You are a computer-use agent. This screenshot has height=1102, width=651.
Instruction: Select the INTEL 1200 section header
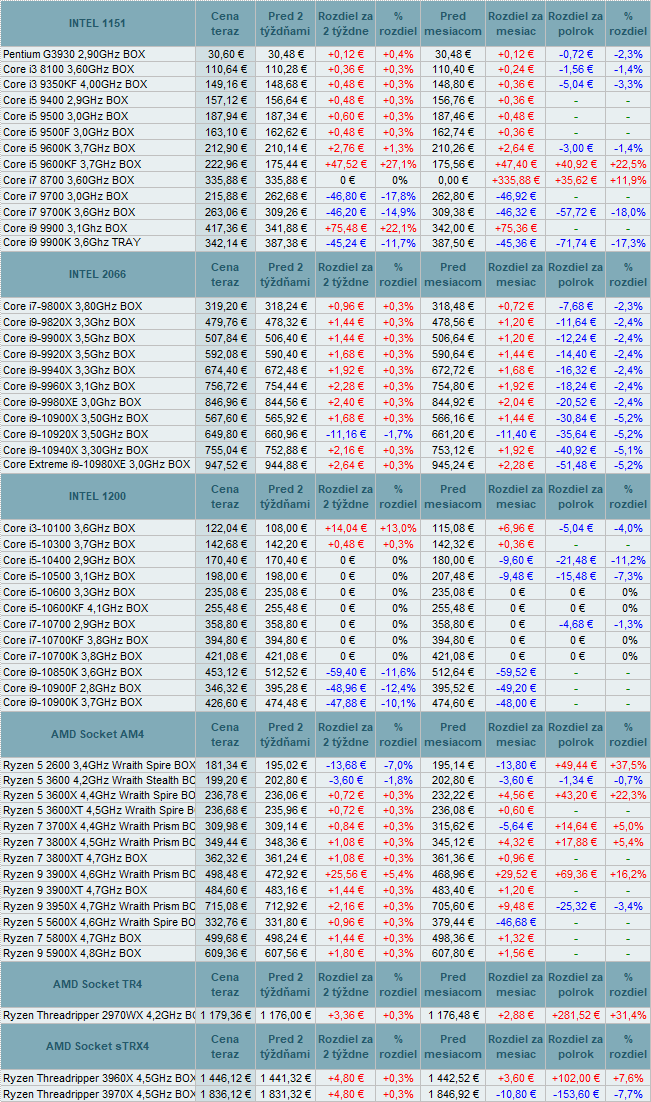tap(97, 496)
